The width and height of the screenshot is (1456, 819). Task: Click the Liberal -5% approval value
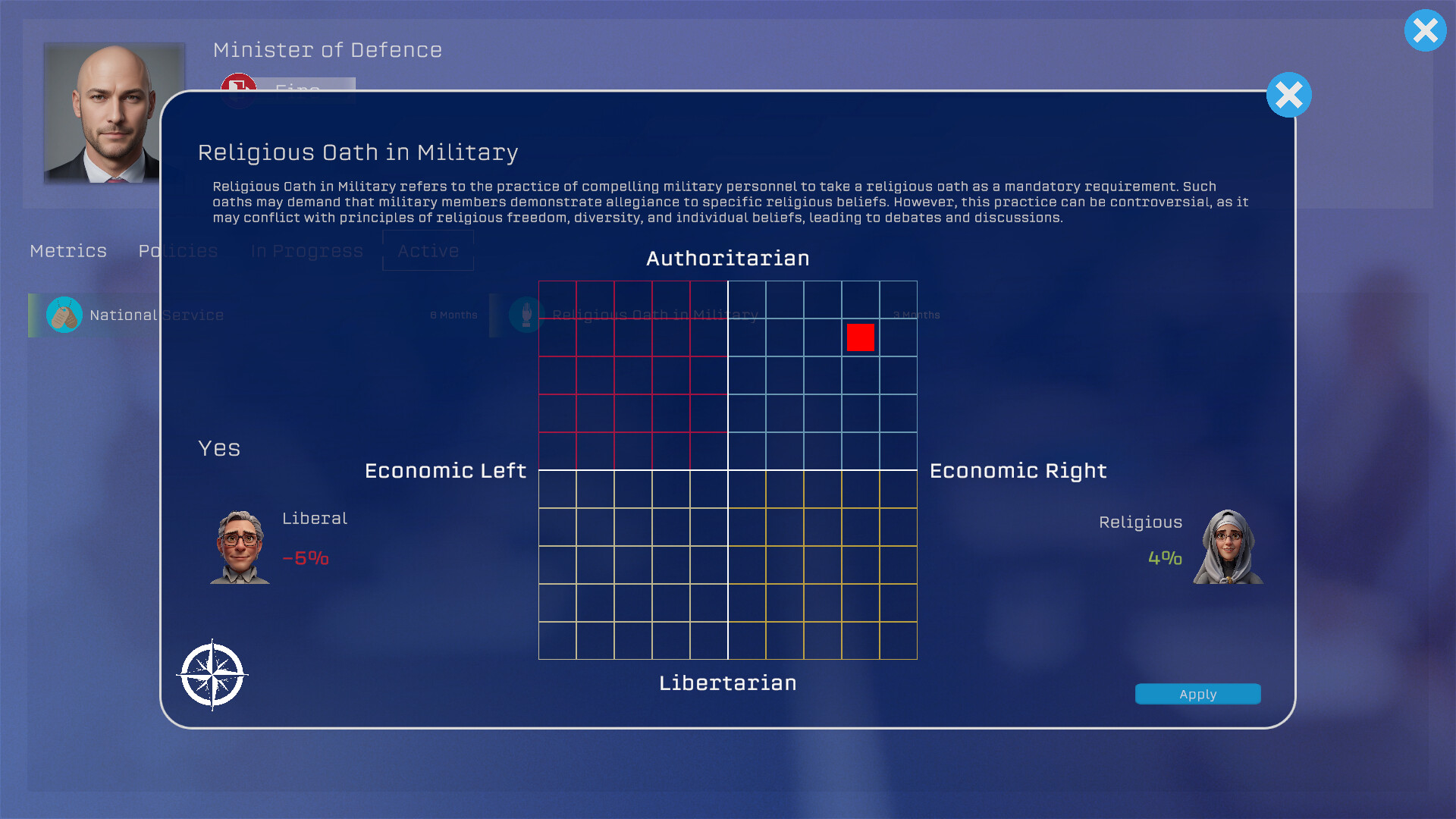[x=306, y=558]
